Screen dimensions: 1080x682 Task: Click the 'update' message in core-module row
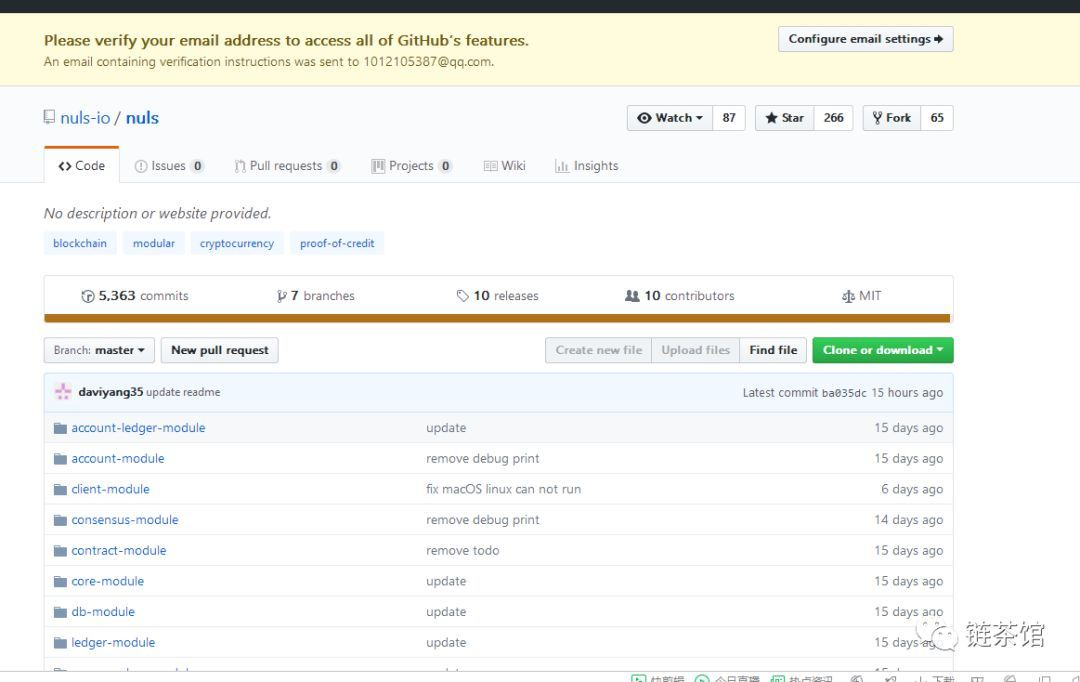446,581
